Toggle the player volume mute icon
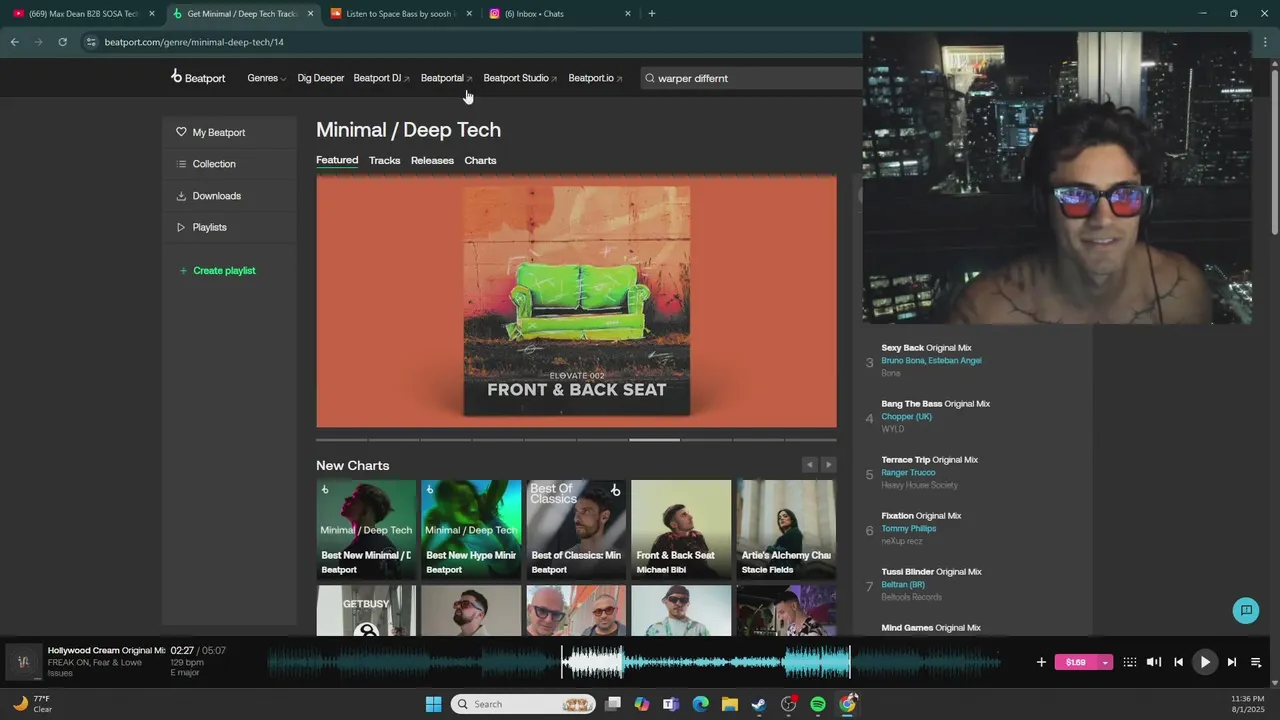The height and width of the screenshot is (720, 1280). click(1153, 662)
